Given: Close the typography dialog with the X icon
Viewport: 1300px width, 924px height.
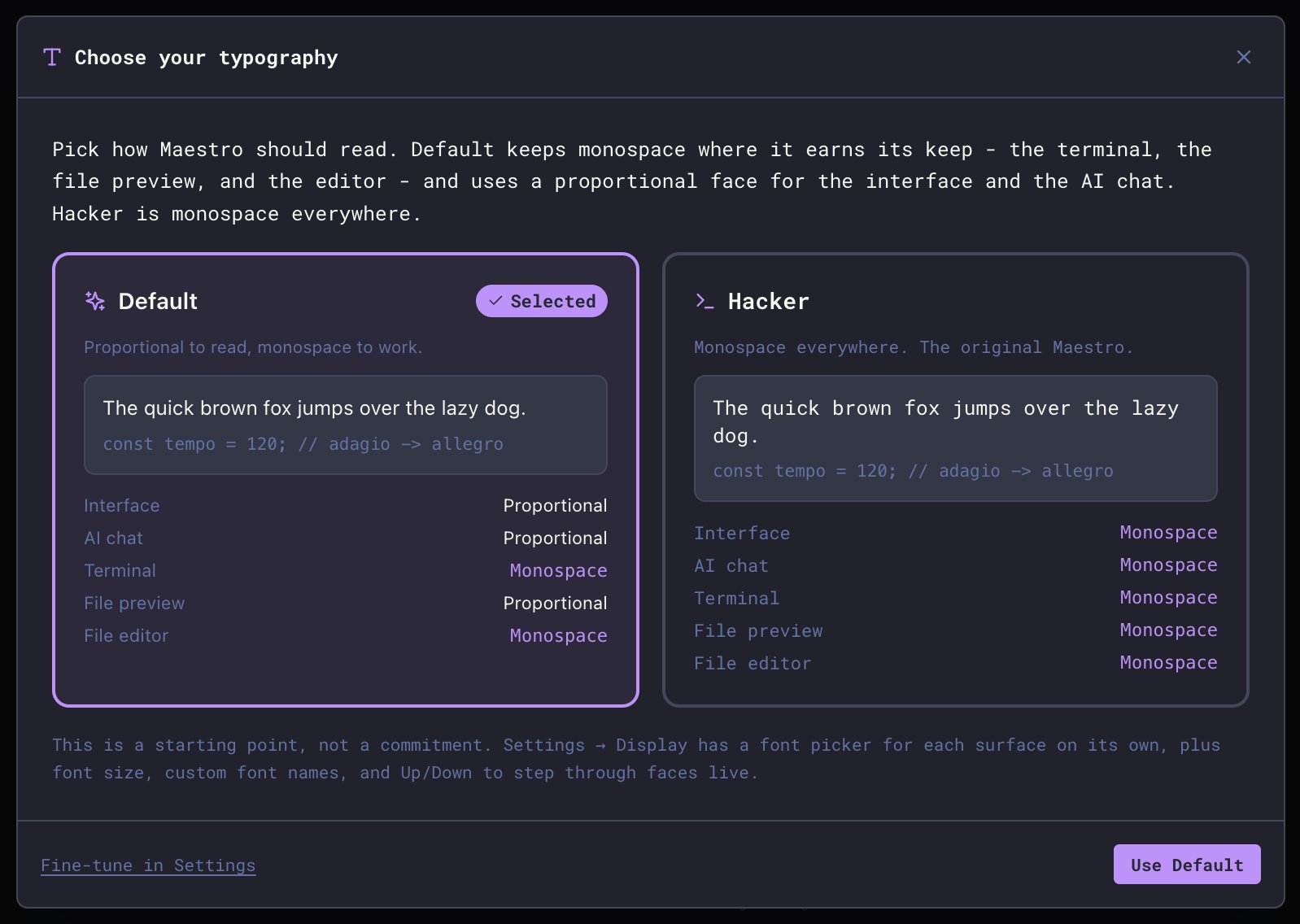Looking at the screenshot, I should pyautogui.click(x=1243, y=57).
